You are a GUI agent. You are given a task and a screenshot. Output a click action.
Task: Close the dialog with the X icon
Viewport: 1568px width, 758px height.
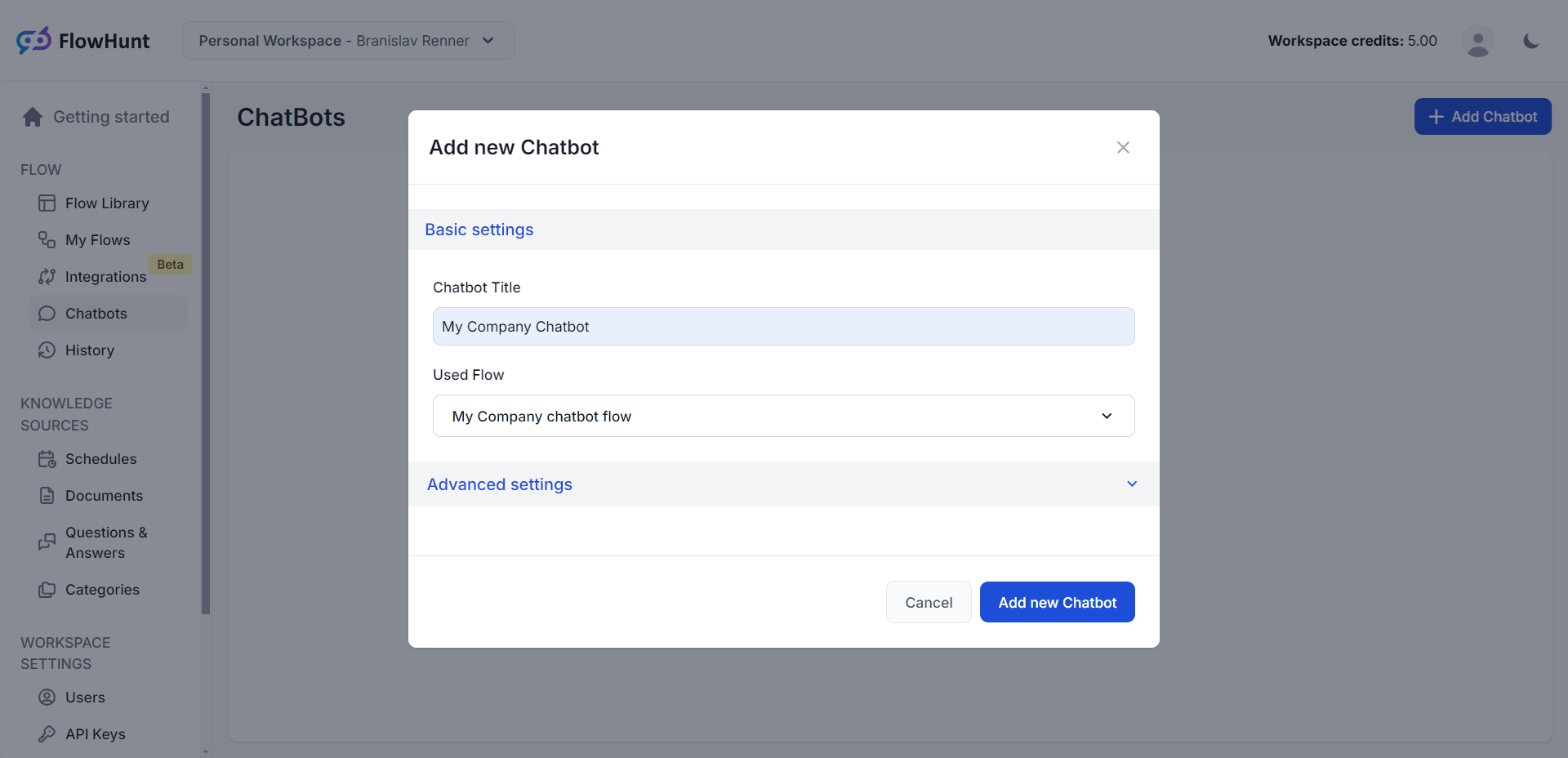point(1123,148)
